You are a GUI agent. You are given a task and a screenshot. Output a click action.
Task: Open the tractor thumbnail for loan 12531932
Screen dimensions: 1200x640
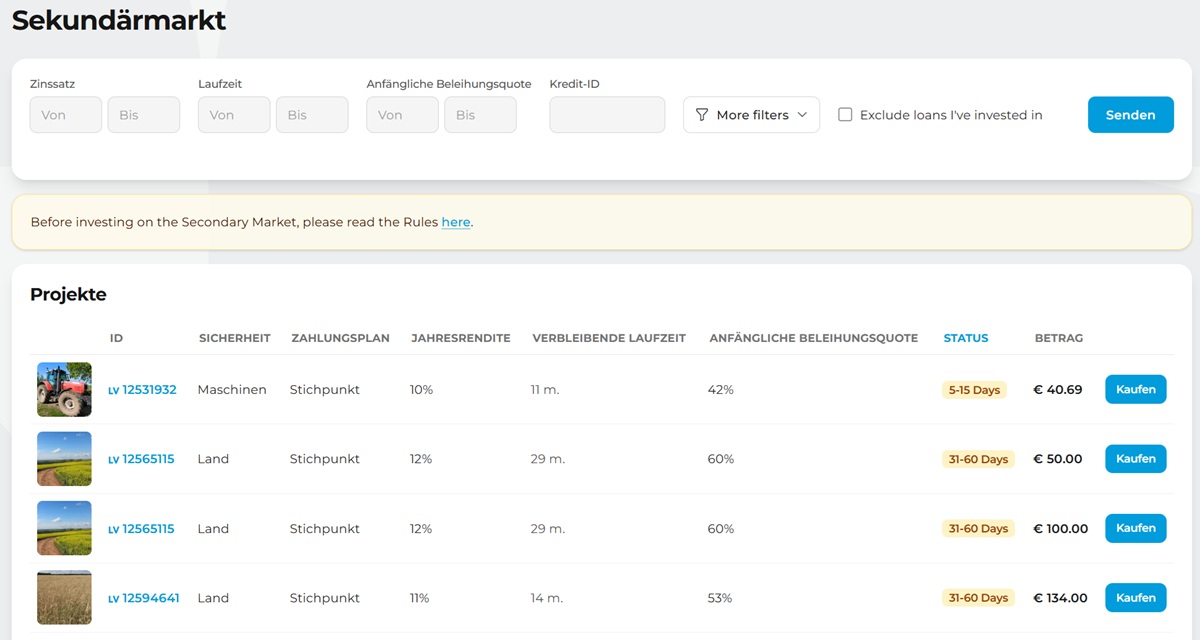click(x=64, y=389)
